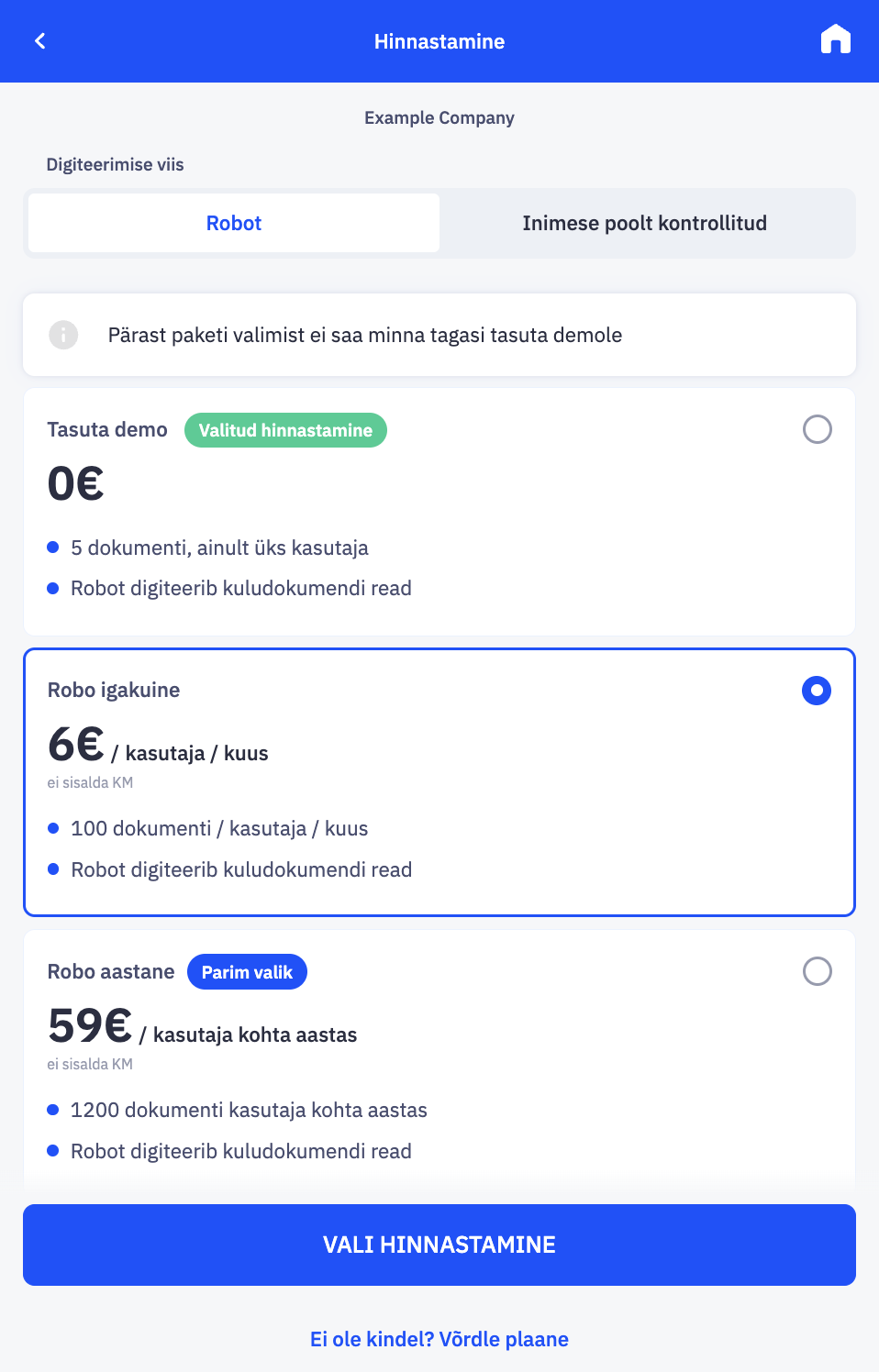Choose the Robo aastane radio button
Viewport: 879px width, 1372px height.
817,971
